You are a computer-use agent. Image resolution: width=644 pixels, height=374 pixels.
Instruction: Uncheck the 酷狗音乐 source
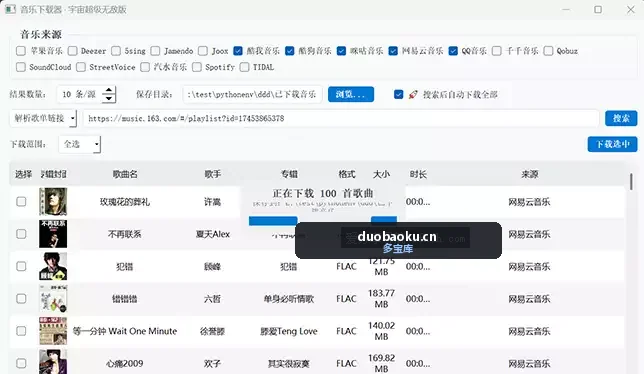pos(290,51)
